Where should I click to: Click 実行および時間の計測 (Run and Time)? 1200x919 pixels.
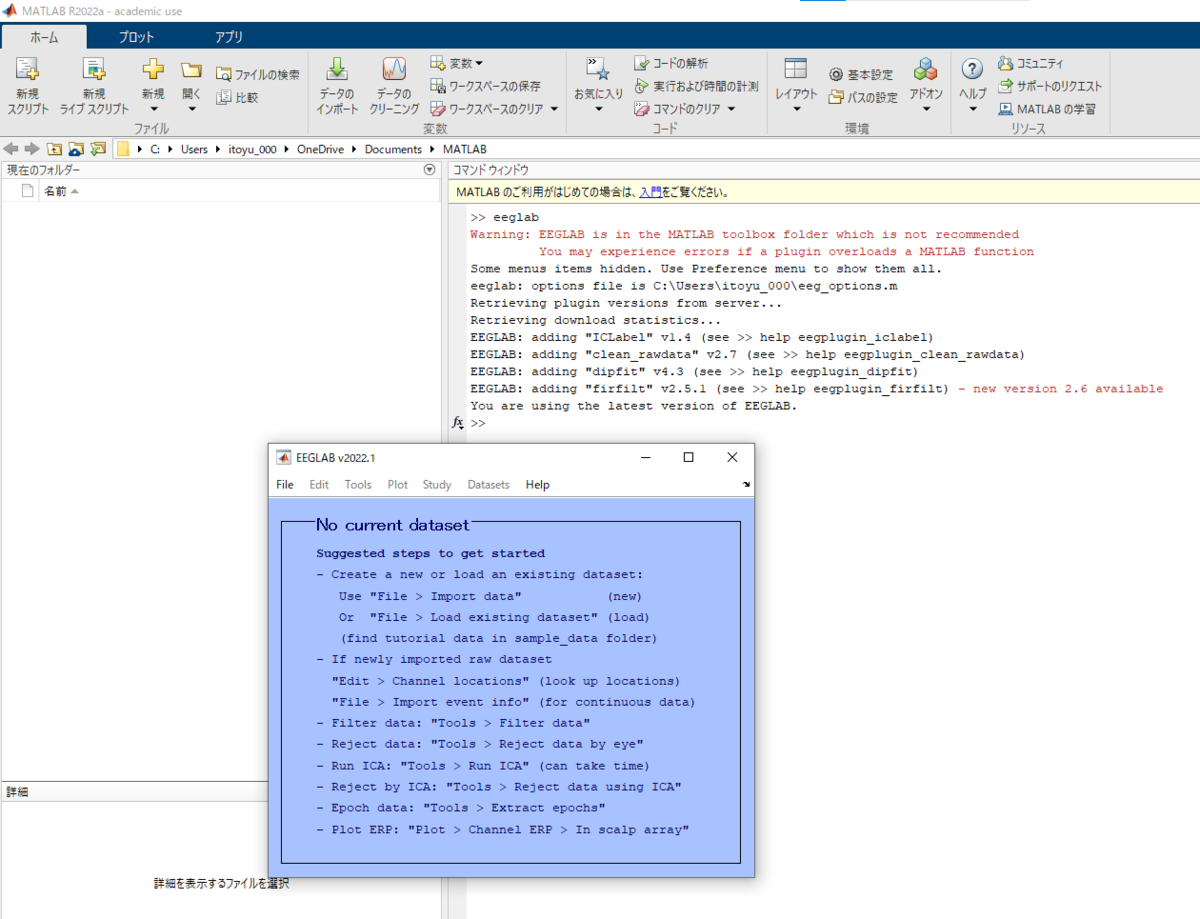pos(696,86)
